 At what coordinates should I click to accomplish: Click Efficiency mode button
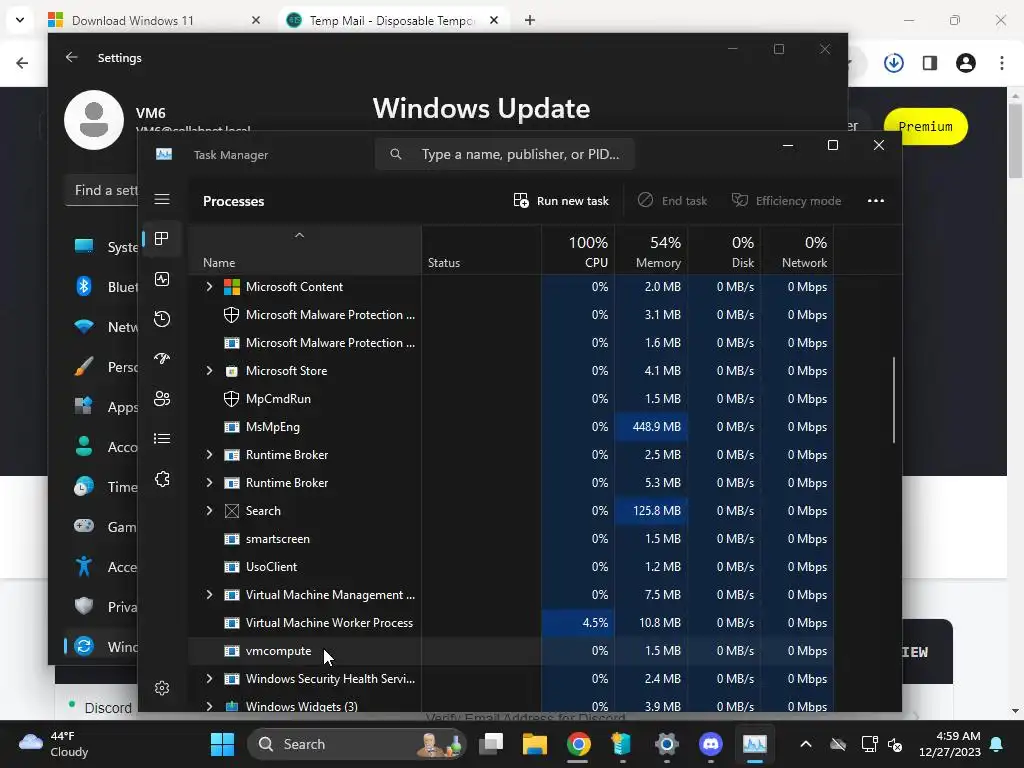point(786,200)
